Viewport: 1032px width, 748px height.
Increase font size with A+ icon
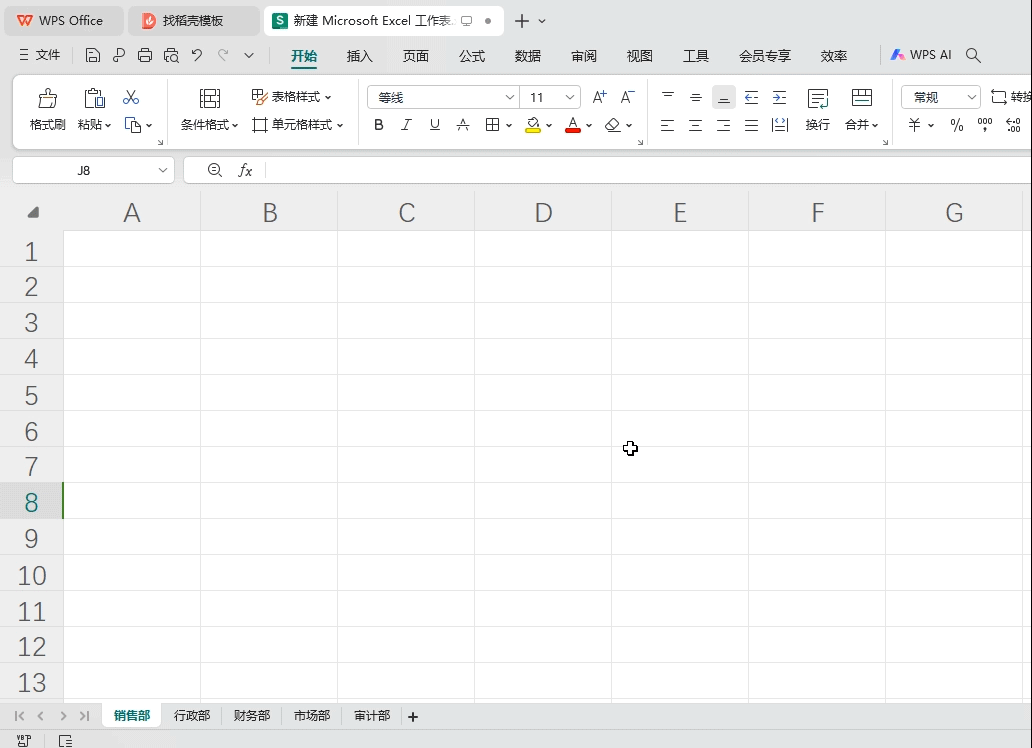[x=599, y=97]
